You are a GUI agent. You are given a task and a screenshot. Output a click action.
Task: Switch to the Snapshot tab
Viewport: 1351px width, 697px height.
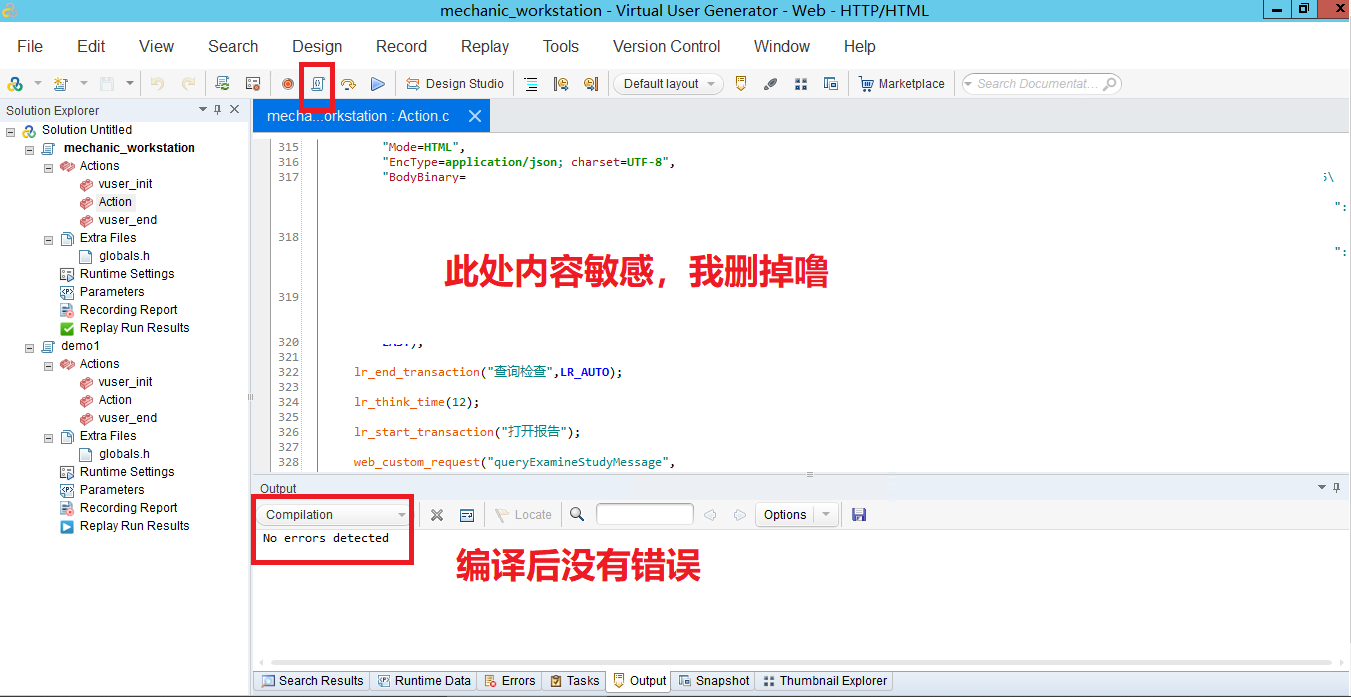point(713,681)
